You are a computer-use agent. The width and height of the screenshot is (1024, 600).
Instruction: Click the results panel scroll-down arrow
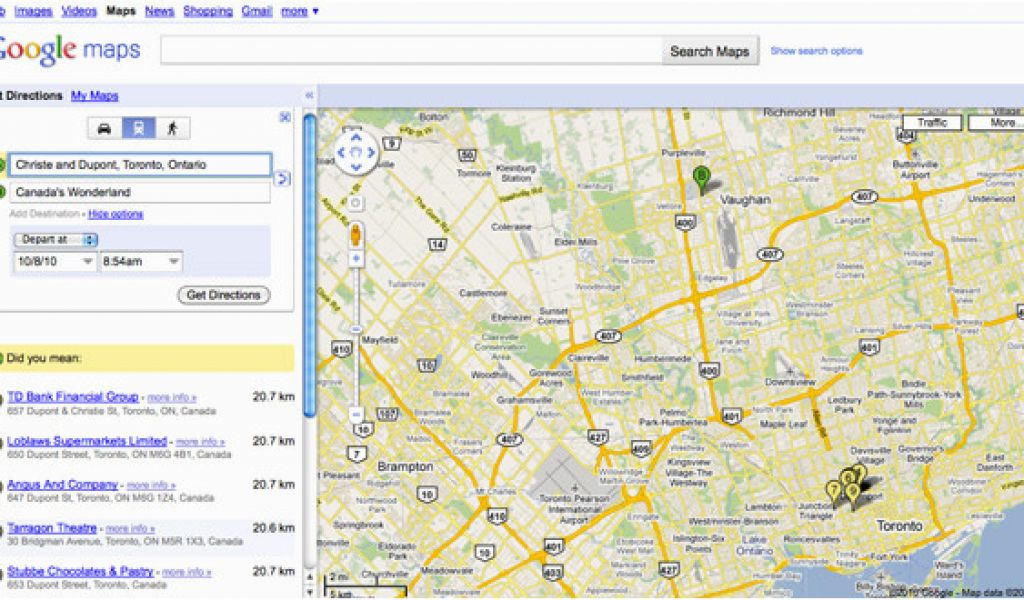coord(310,592)
